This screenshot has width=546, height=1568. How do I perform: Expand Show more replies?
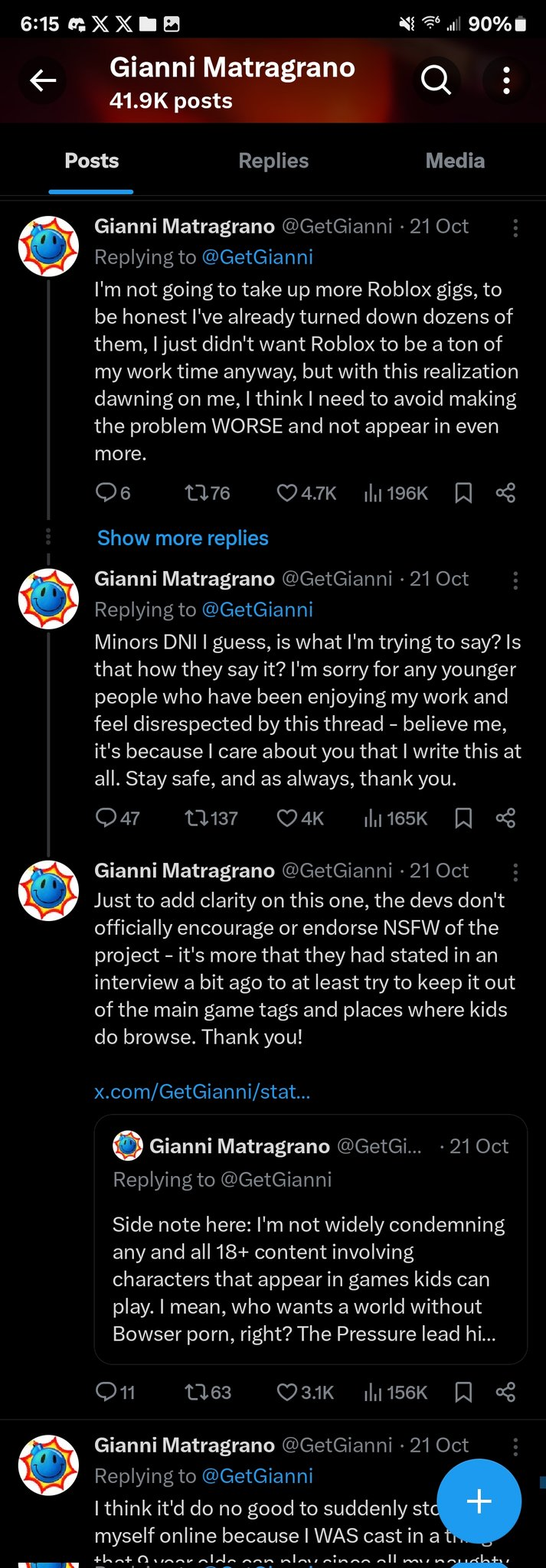coord(183,538)
